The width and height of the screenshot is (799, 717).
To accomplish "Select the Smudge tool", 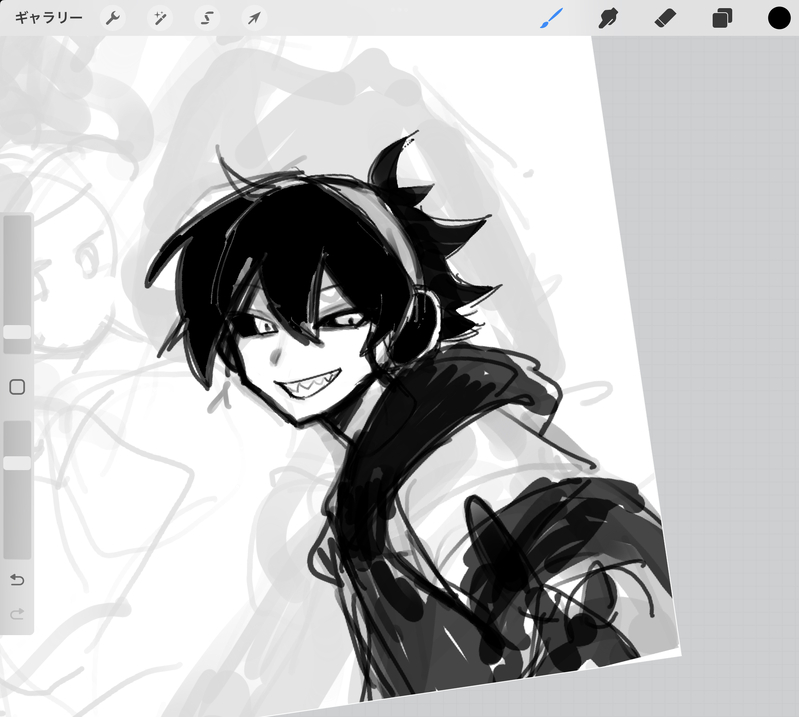I will [x=608, y=19].
